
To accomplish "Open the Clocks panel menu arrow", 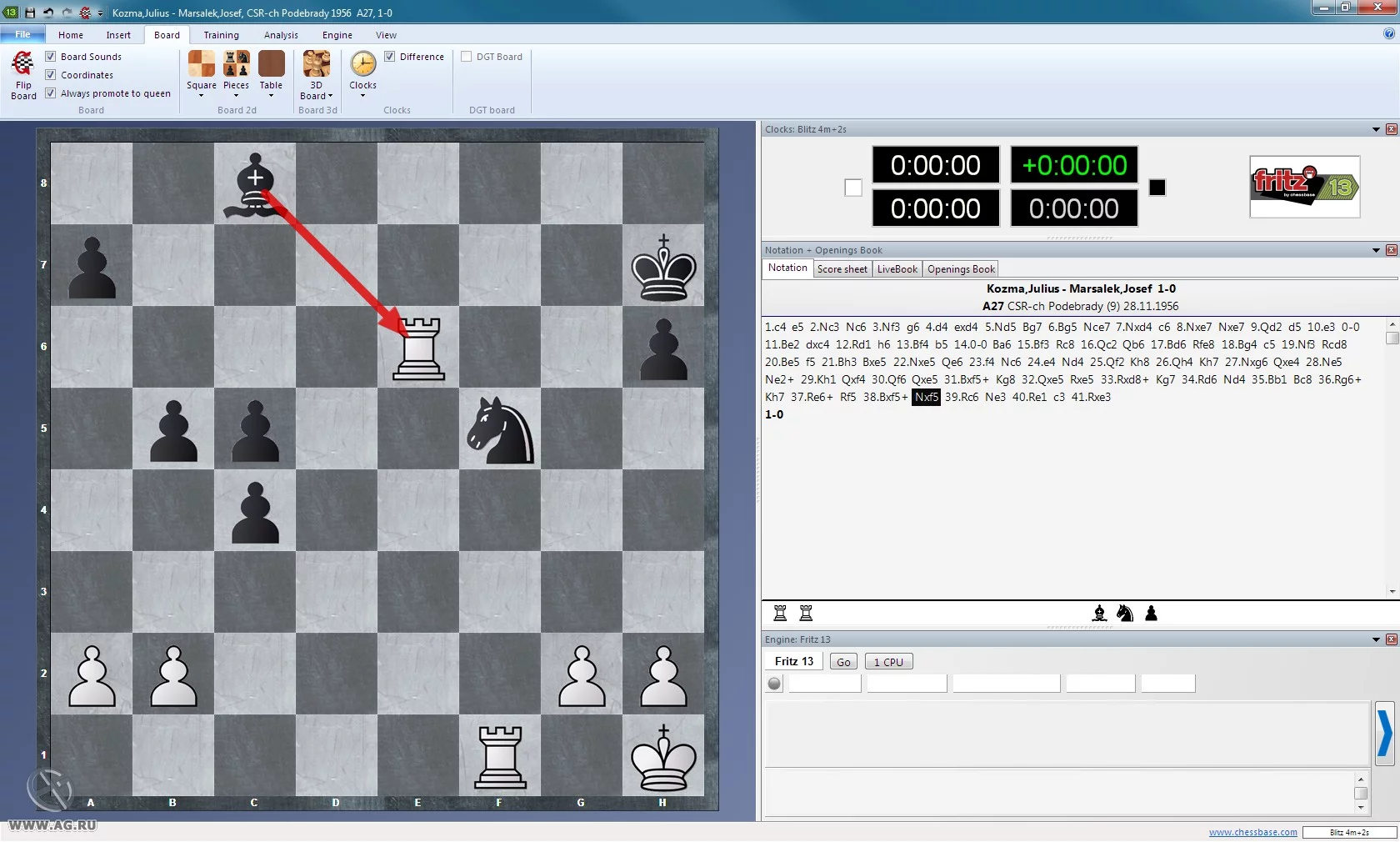I will pyautogui.click(x=1376, y=129).
